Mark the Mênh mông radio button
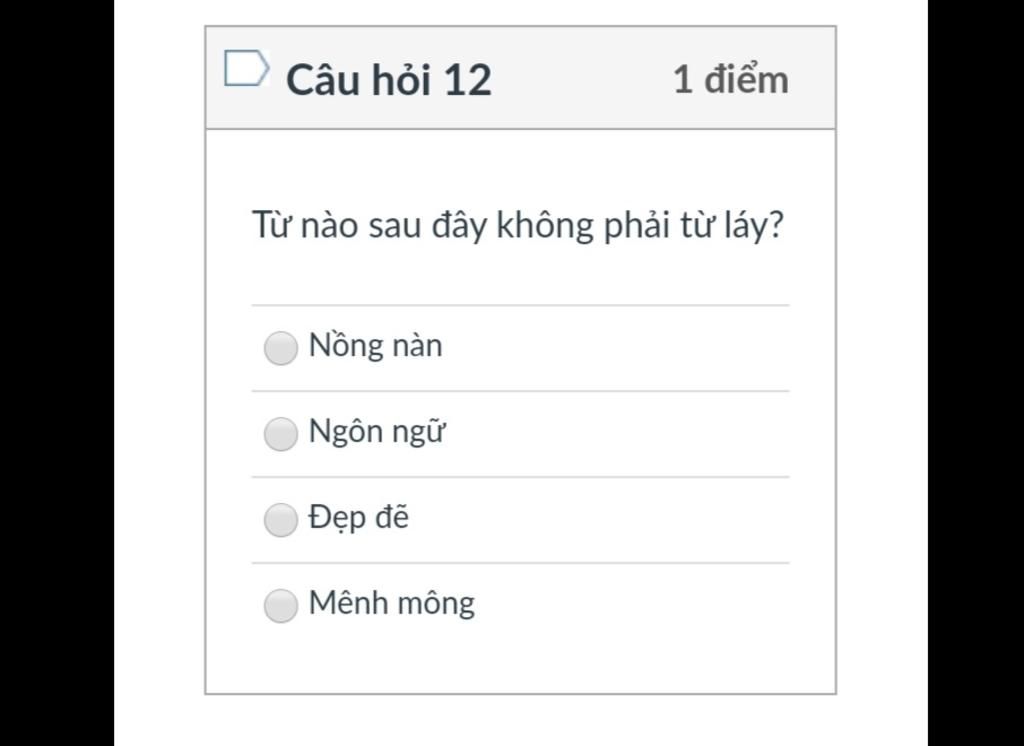 tap(281, 605)
